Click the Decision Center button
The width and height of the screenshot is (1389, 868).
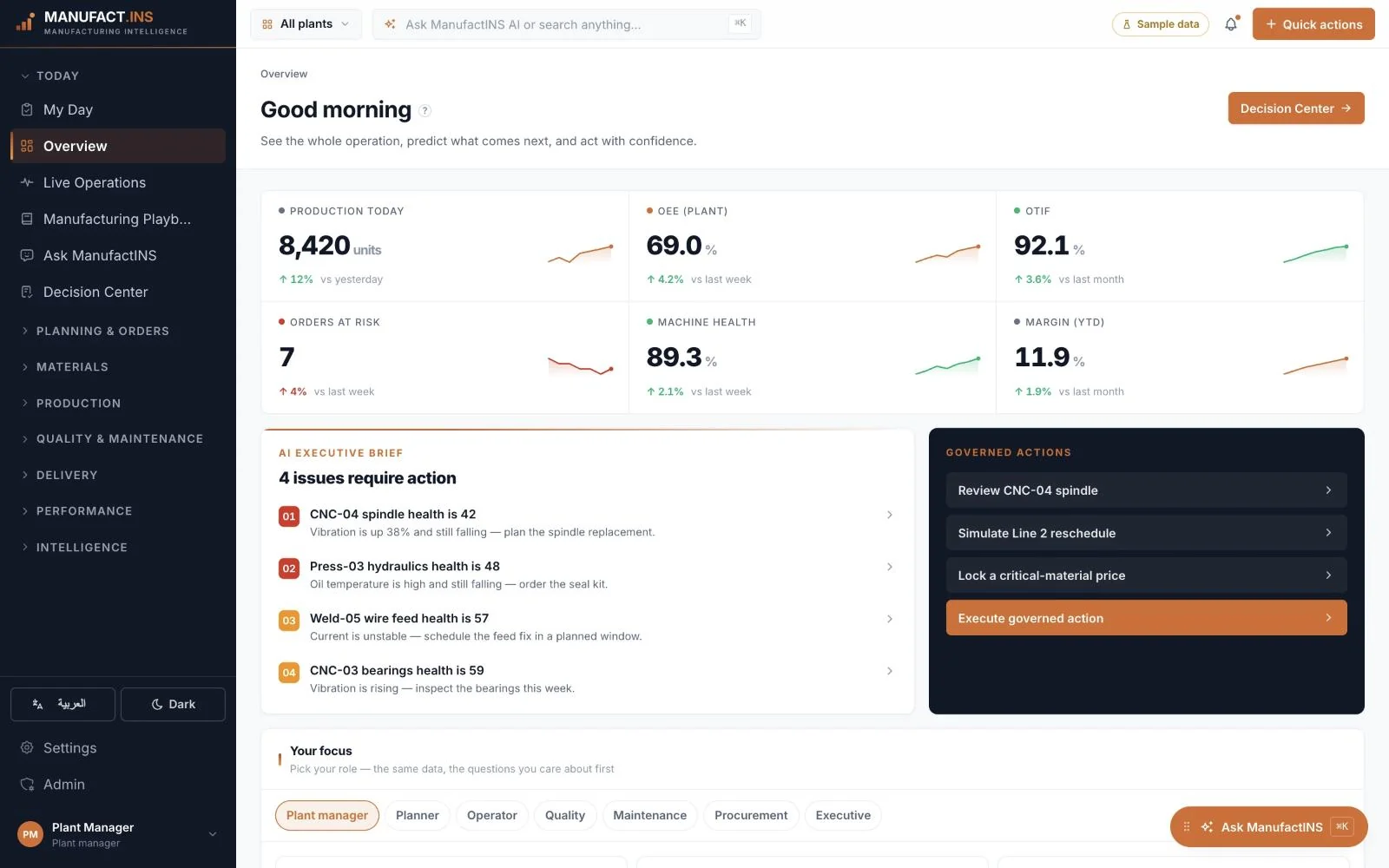point(1296,108)
